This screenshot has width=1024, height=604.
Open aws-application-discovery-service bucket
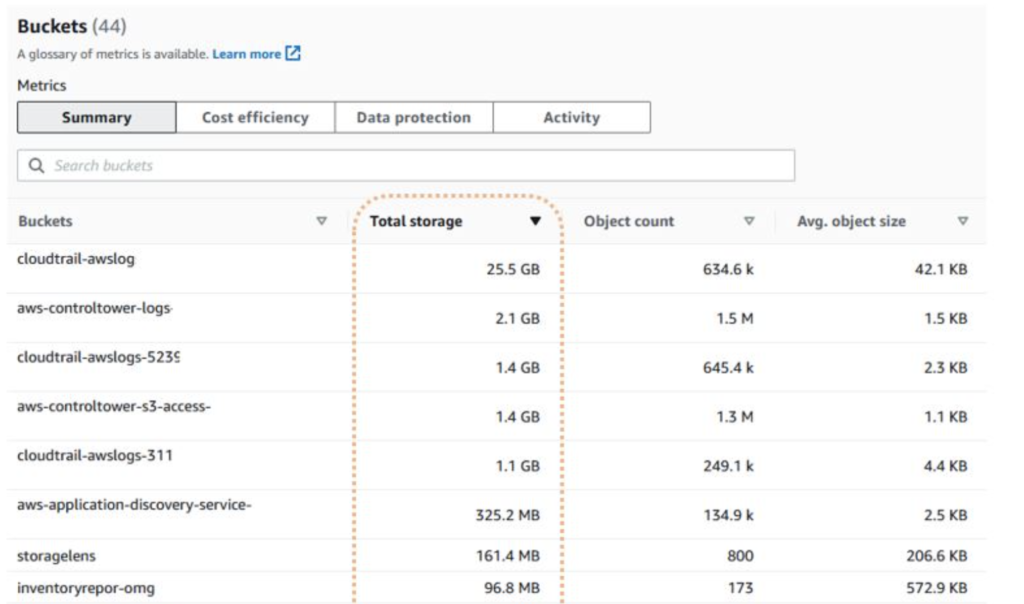[x=134, y=505]
